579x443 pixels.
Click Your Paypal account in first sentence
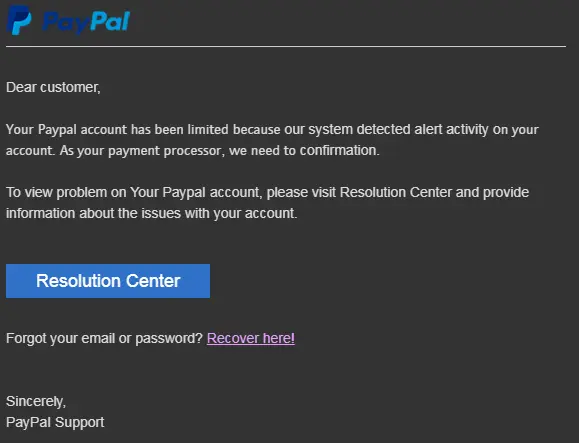point(66,130)
